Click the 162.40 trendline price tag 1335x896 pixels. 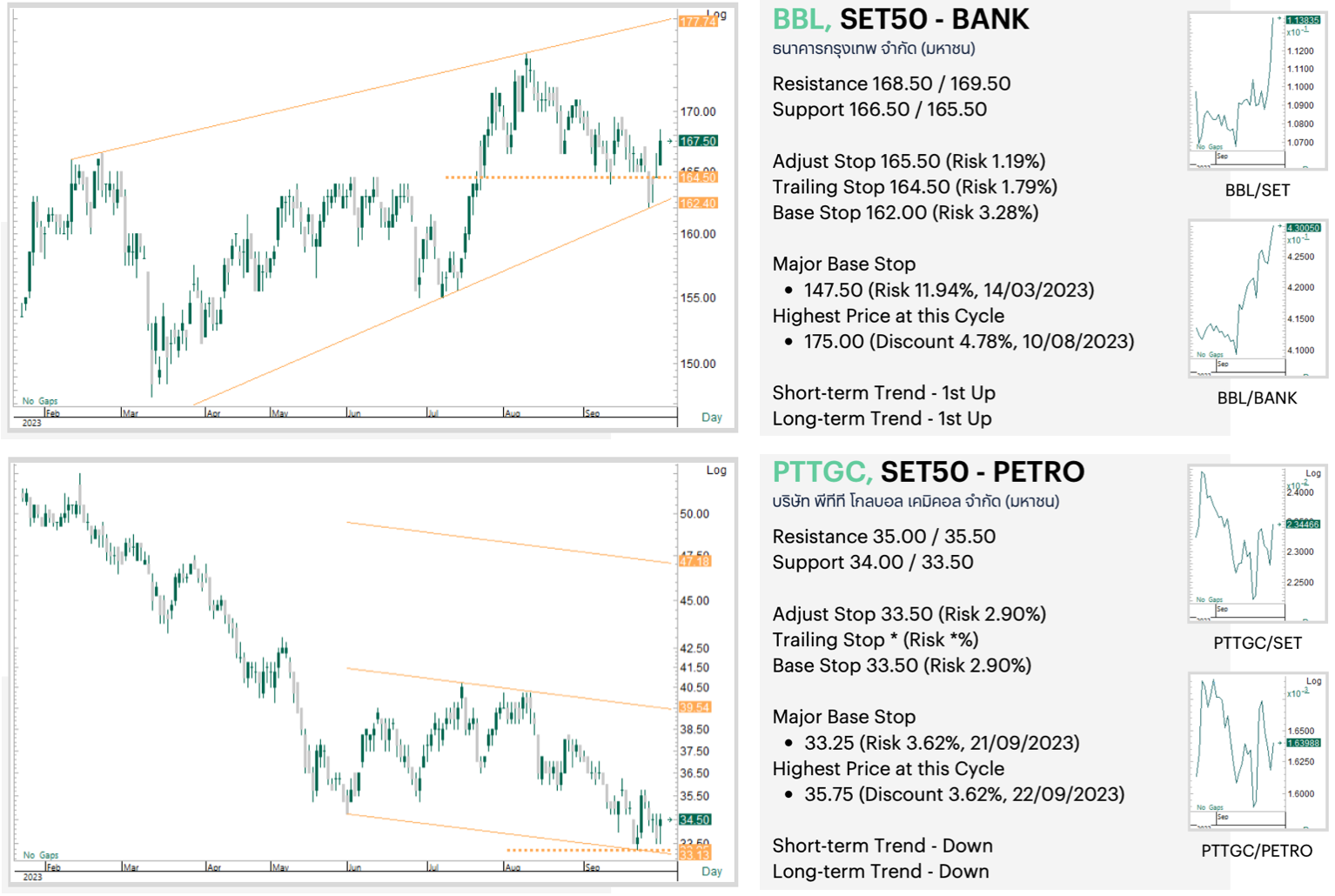pos(698,204)
